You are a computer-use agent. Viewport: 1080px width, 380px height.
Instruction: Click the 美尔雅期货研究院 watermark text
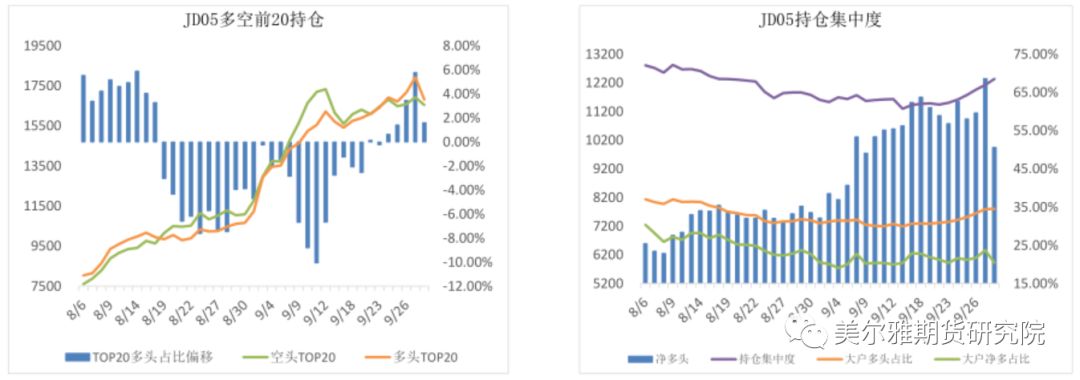[x=938, y=333]
